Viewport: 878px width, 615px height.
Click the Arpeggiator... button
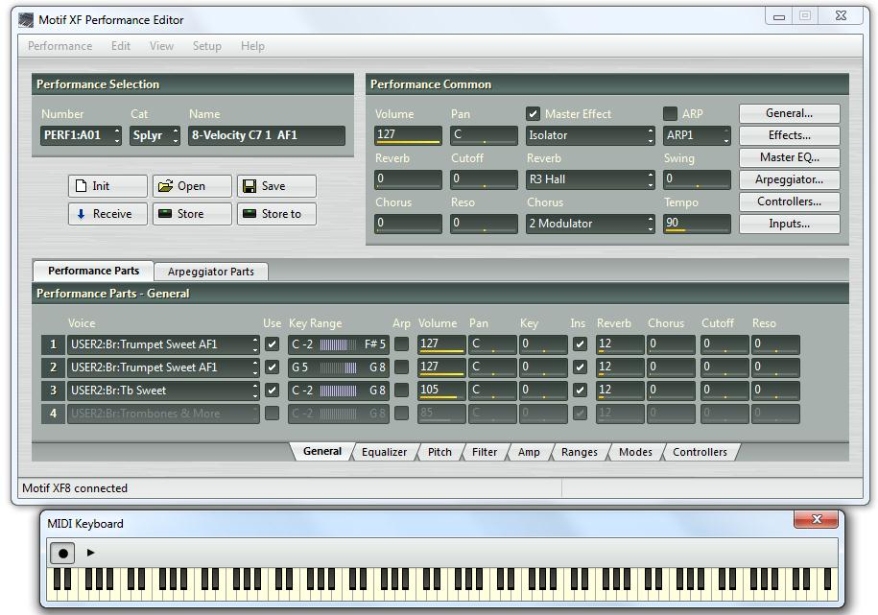(x=789, y=179)
